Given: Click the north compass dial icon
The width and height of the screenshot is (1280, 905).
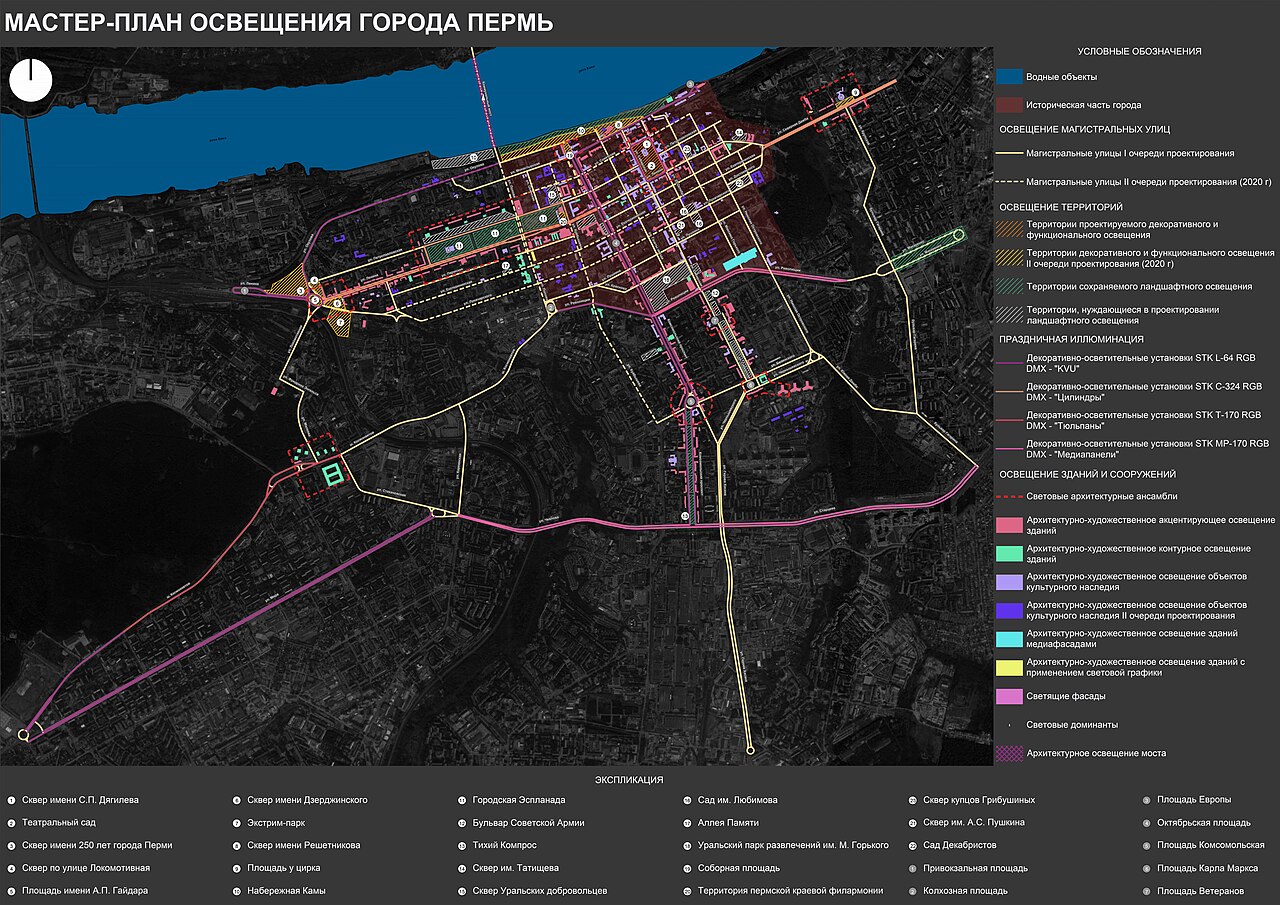Looking at the screenshot, I should click(31, 80).
